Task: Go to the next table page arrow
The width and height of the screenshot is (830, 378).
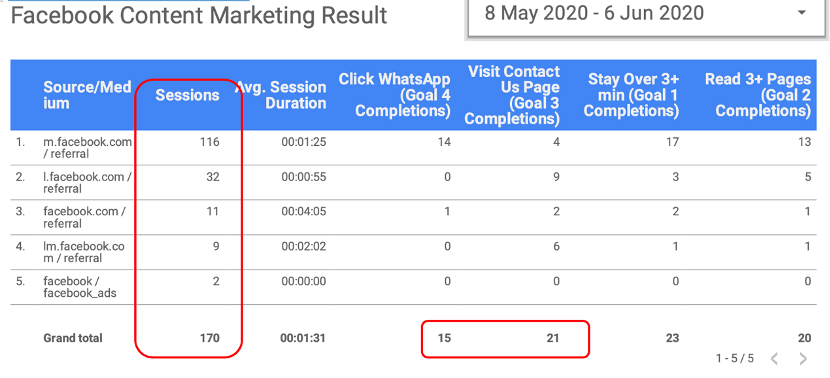Action: [803, 359]
